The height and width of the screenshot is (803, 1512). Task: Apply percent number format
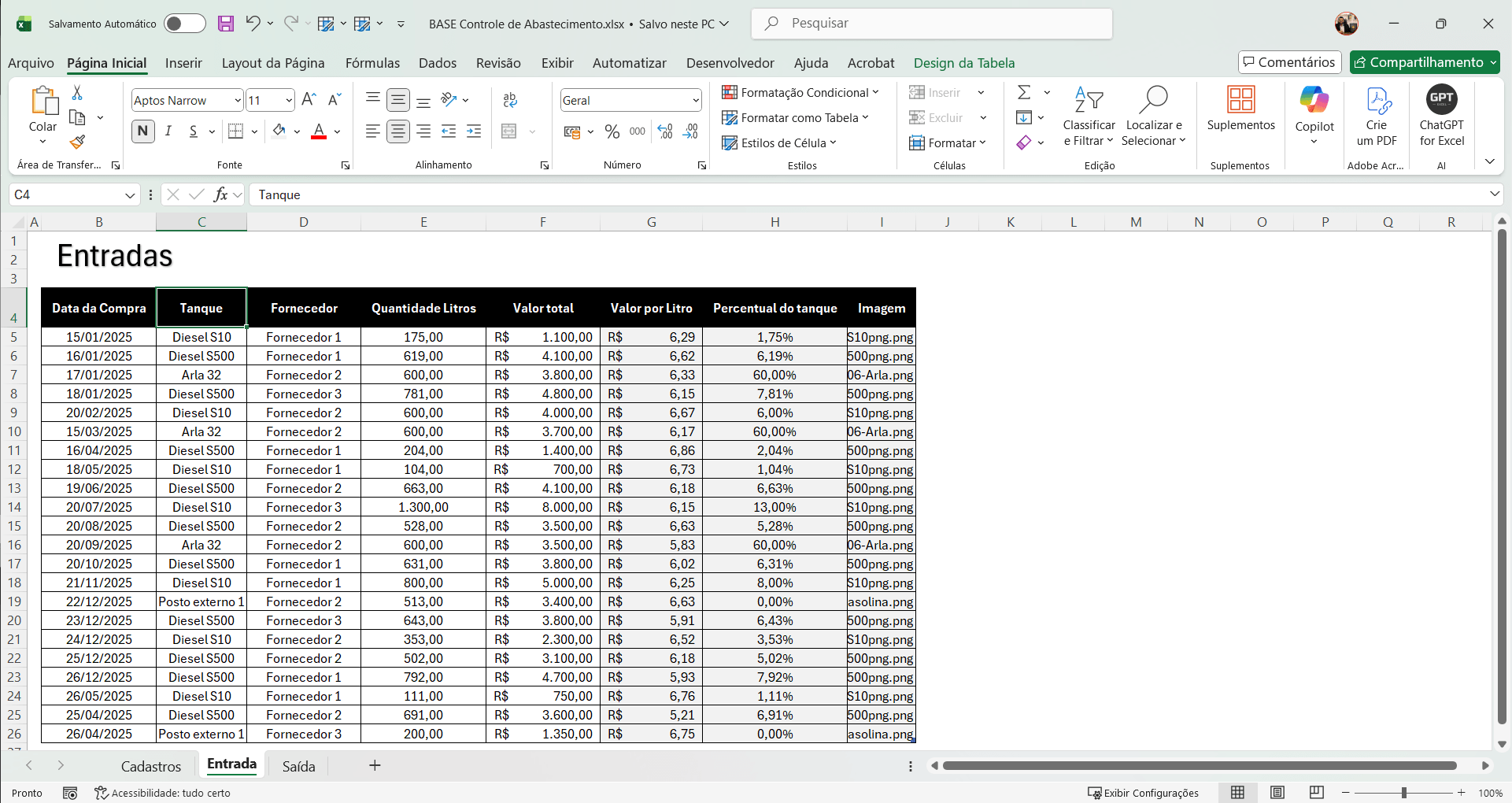tap(612, 131)
